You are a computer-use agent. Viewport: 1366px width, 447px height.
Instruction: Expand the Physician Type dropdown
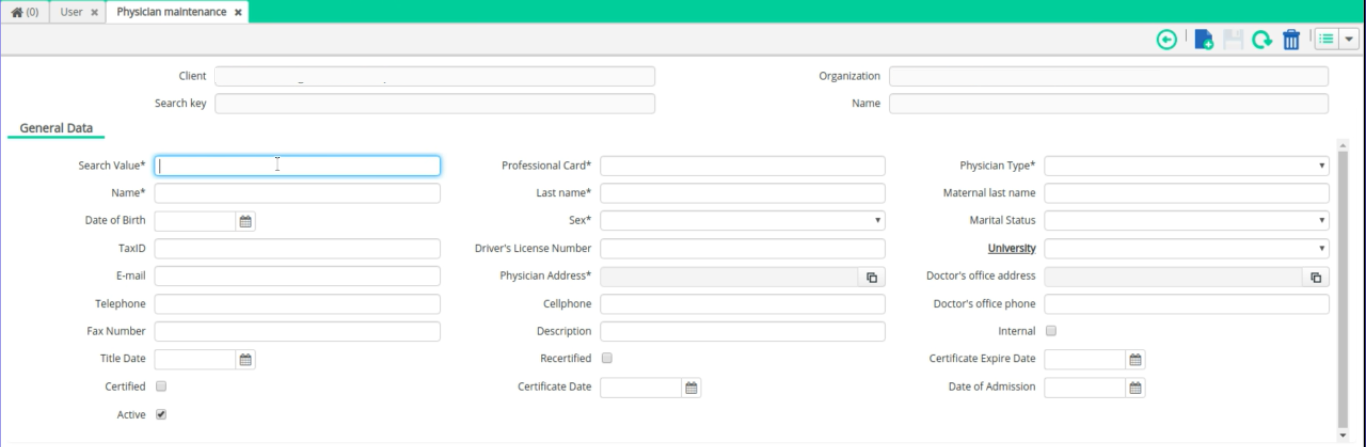click(1187, 166)
